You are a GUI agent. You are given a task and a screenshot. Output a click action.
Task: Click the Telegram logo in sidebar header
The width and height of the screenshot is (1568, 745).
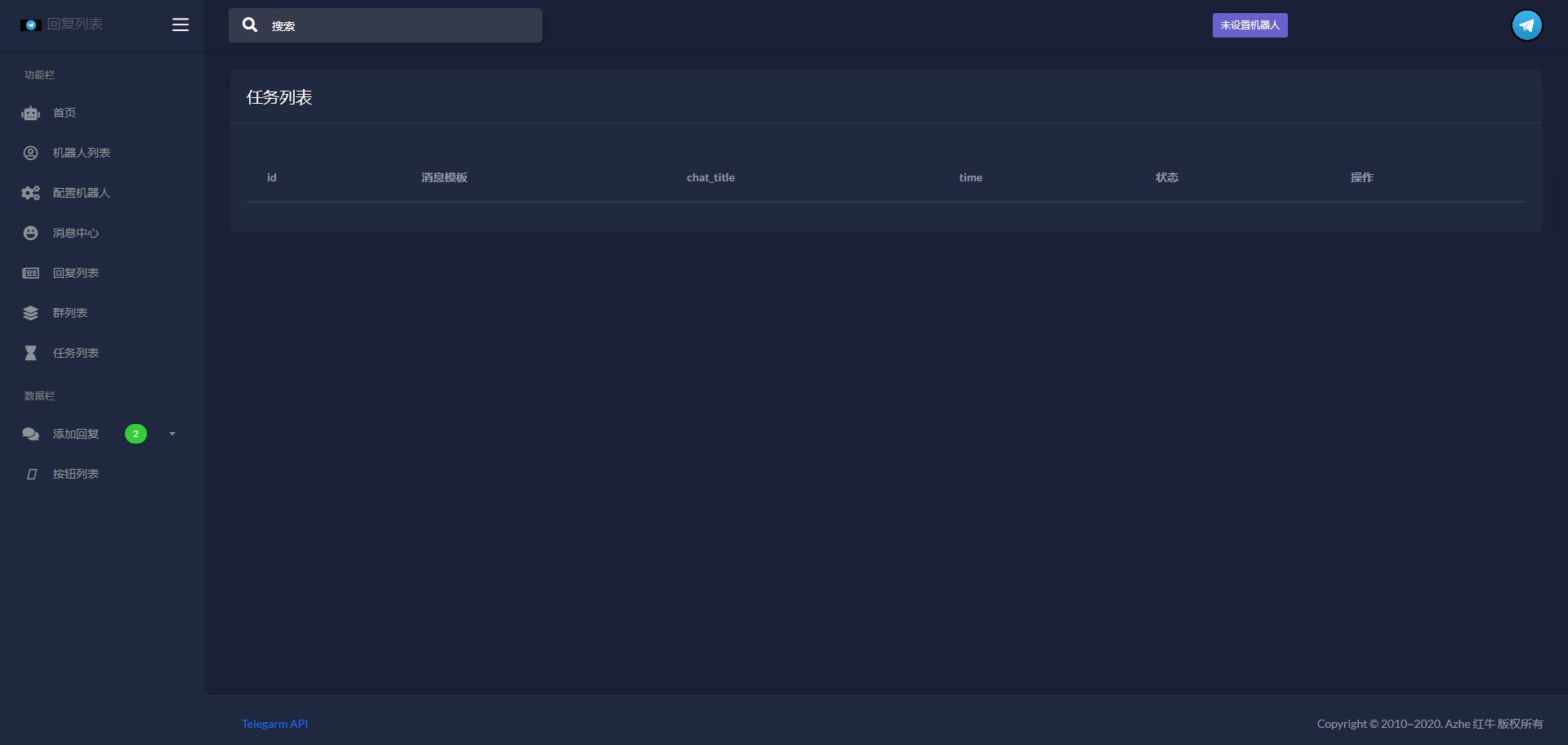(x=31, y=25)
